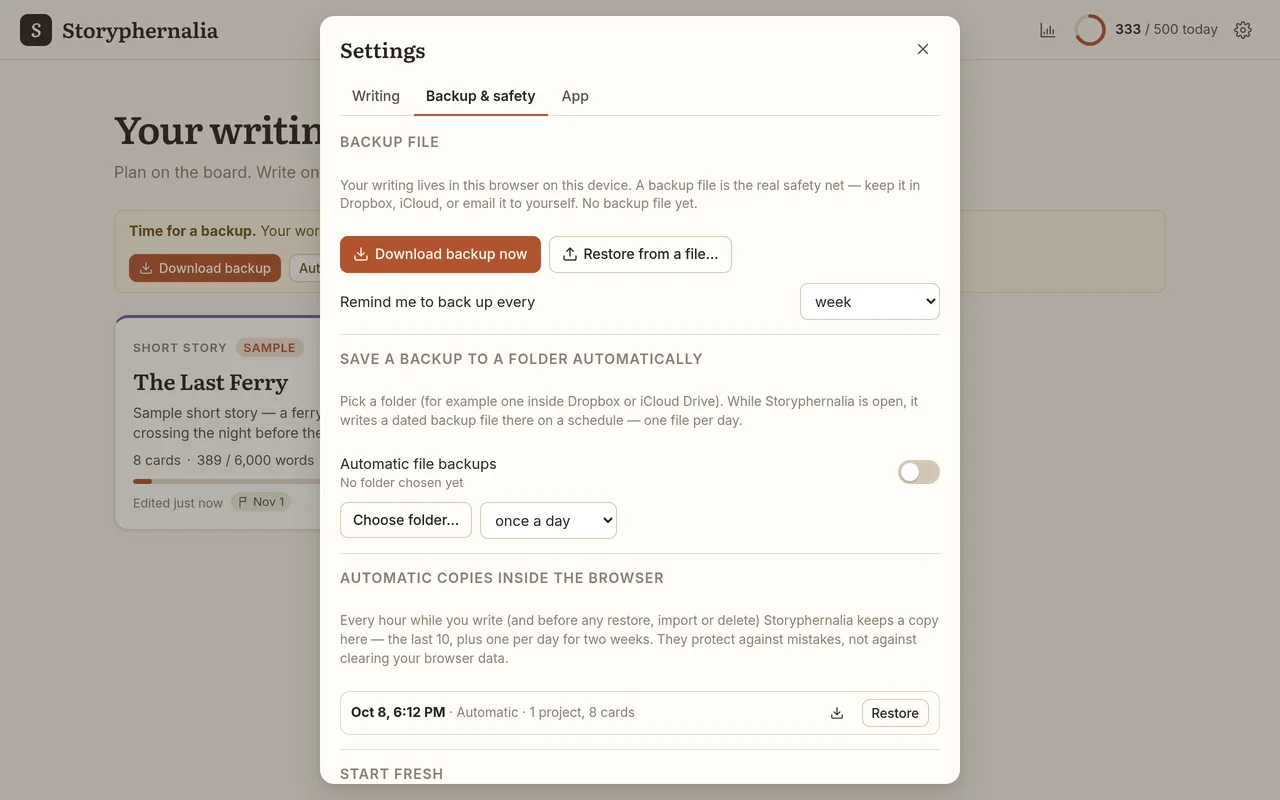Click the daily word goal progress ring
Viewport: 1280px width, 800px height.
coord(1090,30)
